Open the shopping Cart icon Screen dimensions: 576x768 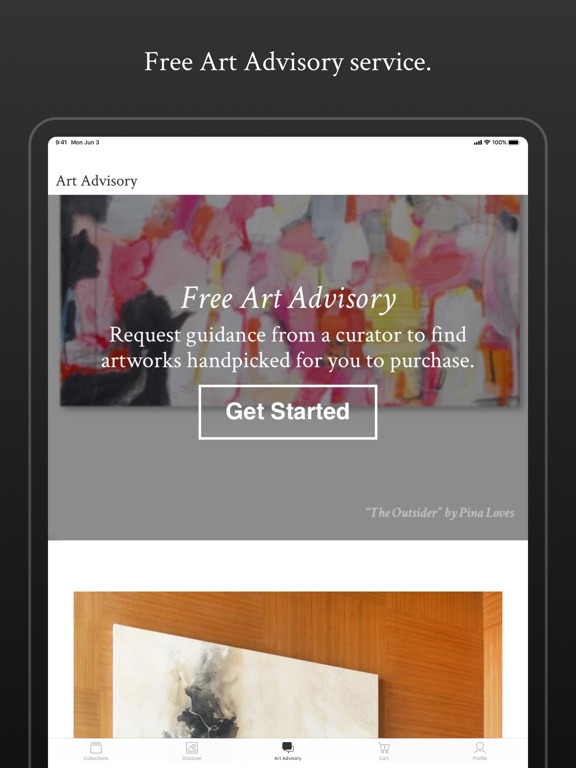pos(384,748)
